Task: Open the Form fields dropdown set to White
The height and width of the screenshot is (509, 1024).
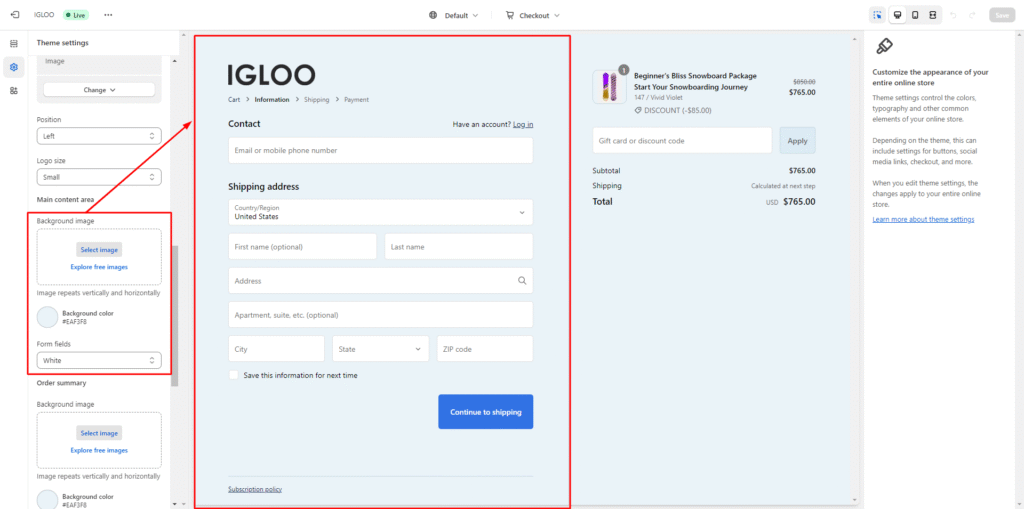Action: (98, 360)
